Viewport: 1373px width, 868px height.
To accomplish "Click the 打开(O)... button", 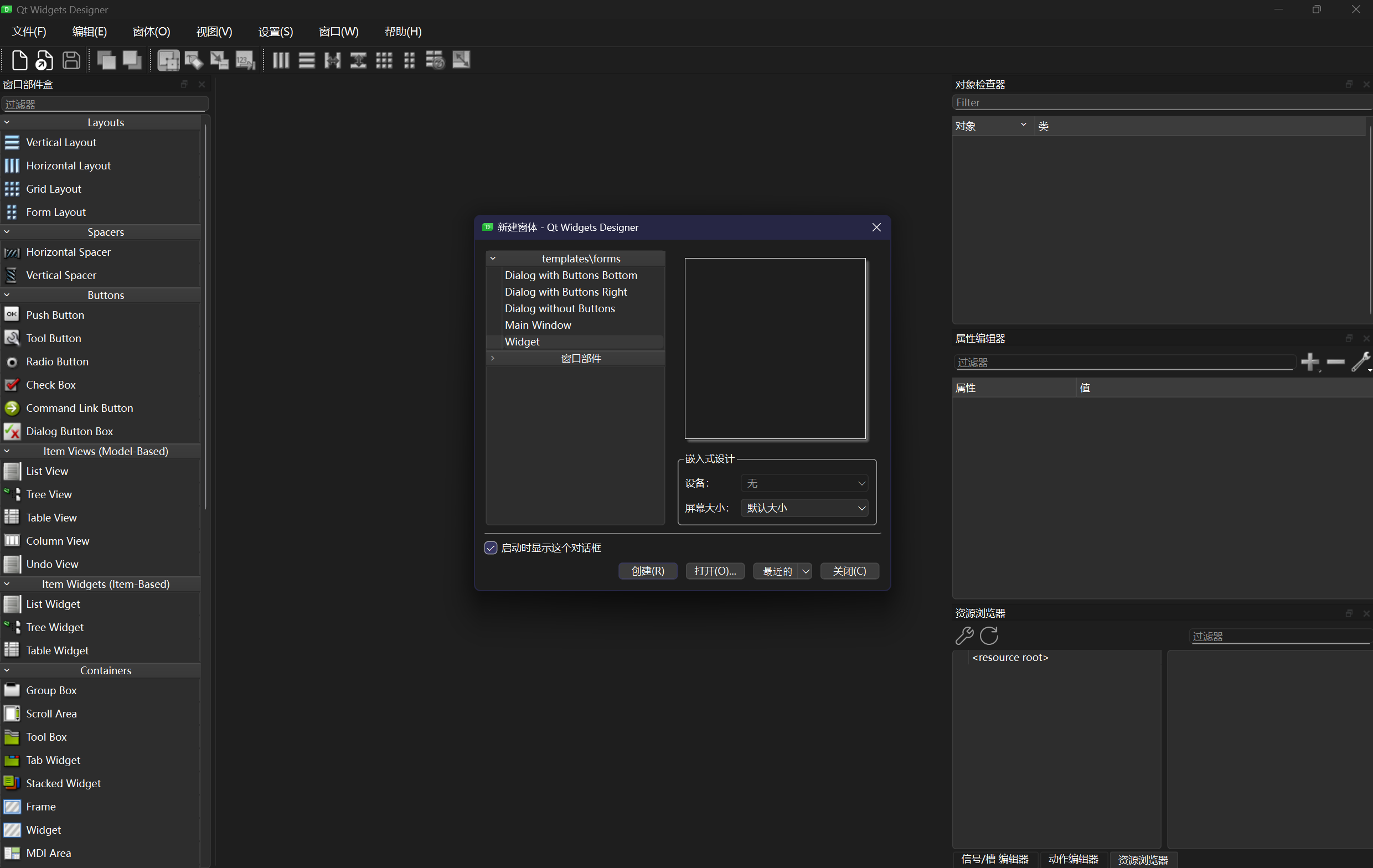I will tap(715, 571).
